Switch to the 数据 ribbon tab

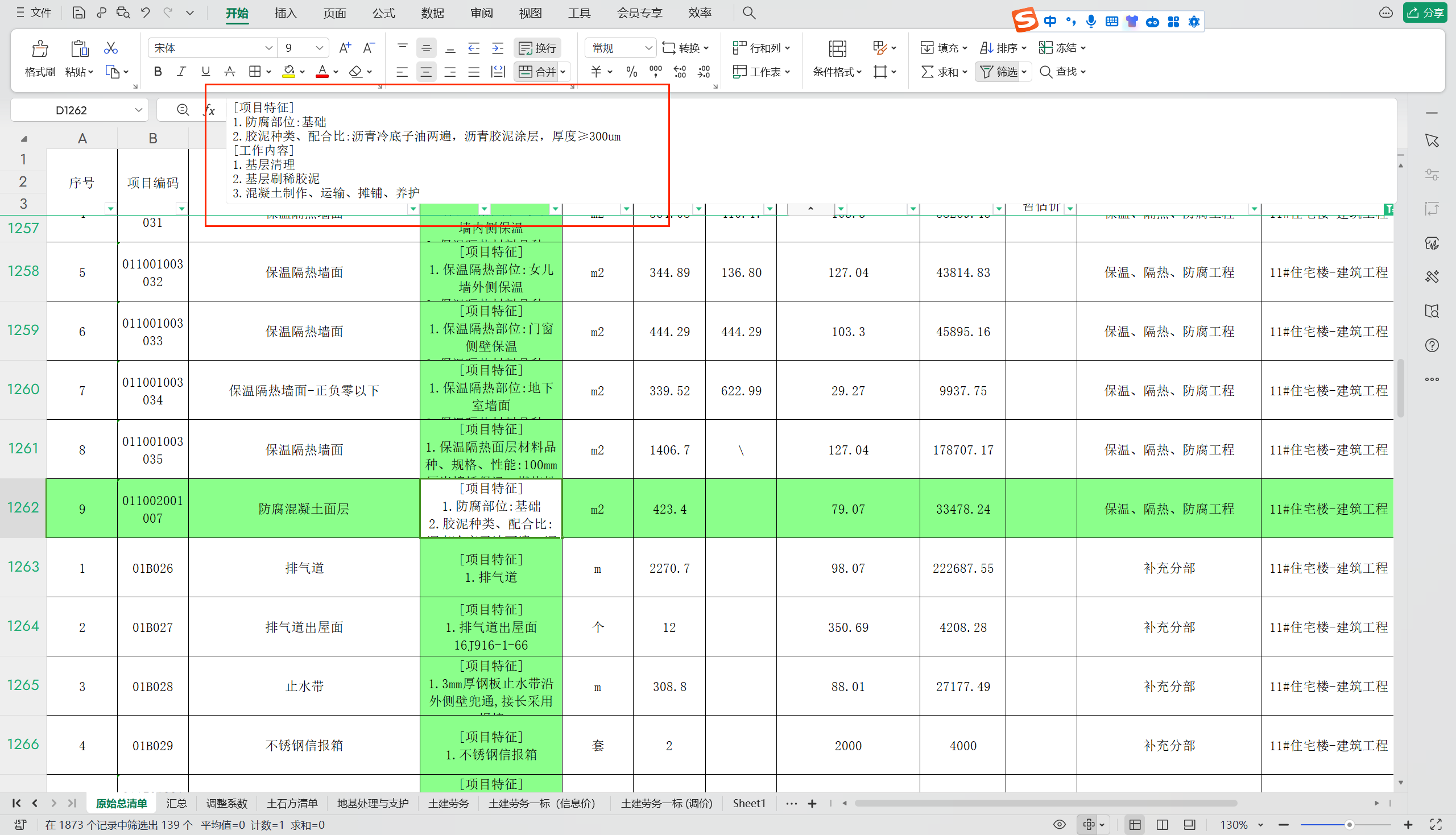[432, 13]
